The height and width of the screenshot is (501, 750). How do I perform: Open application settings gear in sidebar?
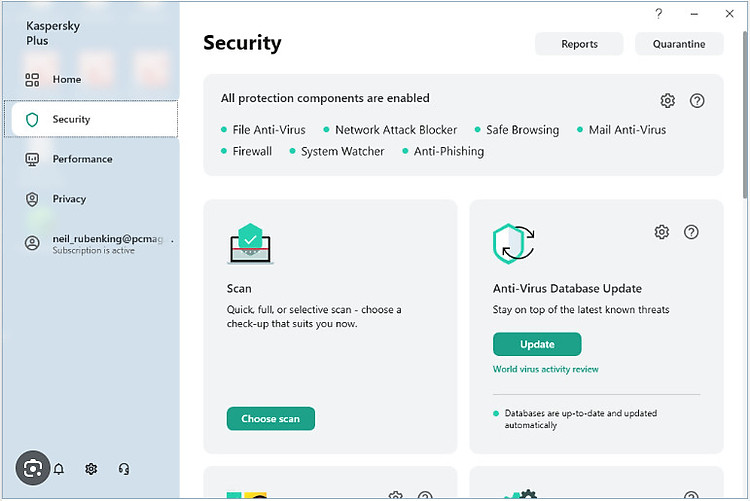(x=91, y=469)
